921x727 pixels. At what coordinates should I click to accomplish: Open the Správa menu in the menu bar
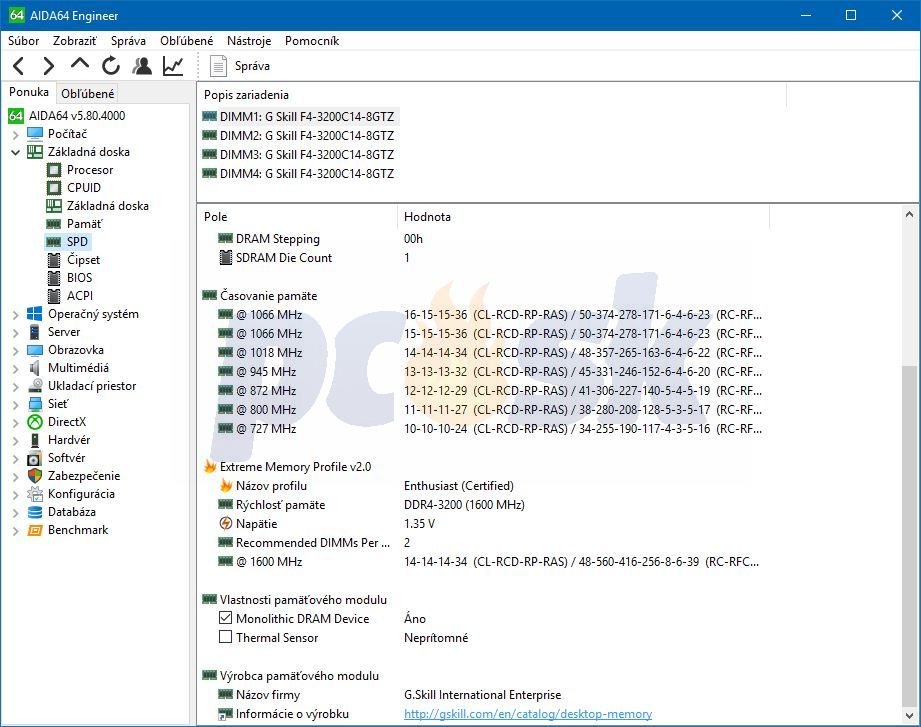point(128,41)
